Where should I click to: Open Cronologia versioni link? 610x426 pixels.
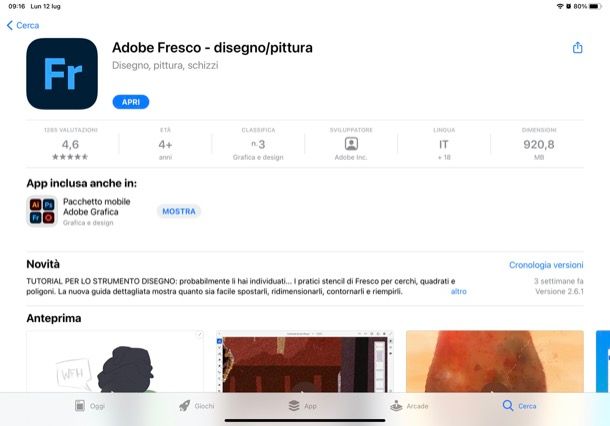pyautogui.click(x=546, y=265)
